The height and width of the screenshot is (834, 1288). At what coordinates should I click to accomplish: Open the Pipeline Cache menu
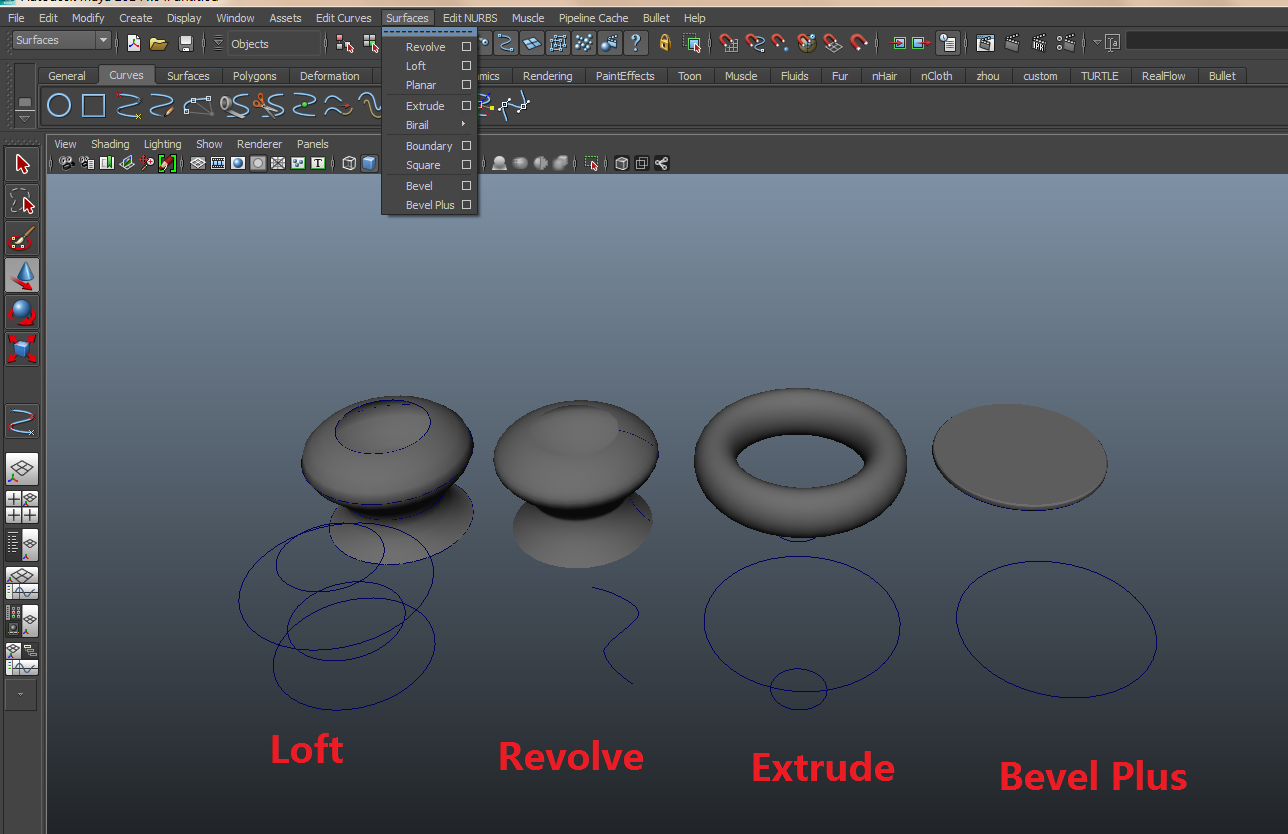click(x=594, y=18)
